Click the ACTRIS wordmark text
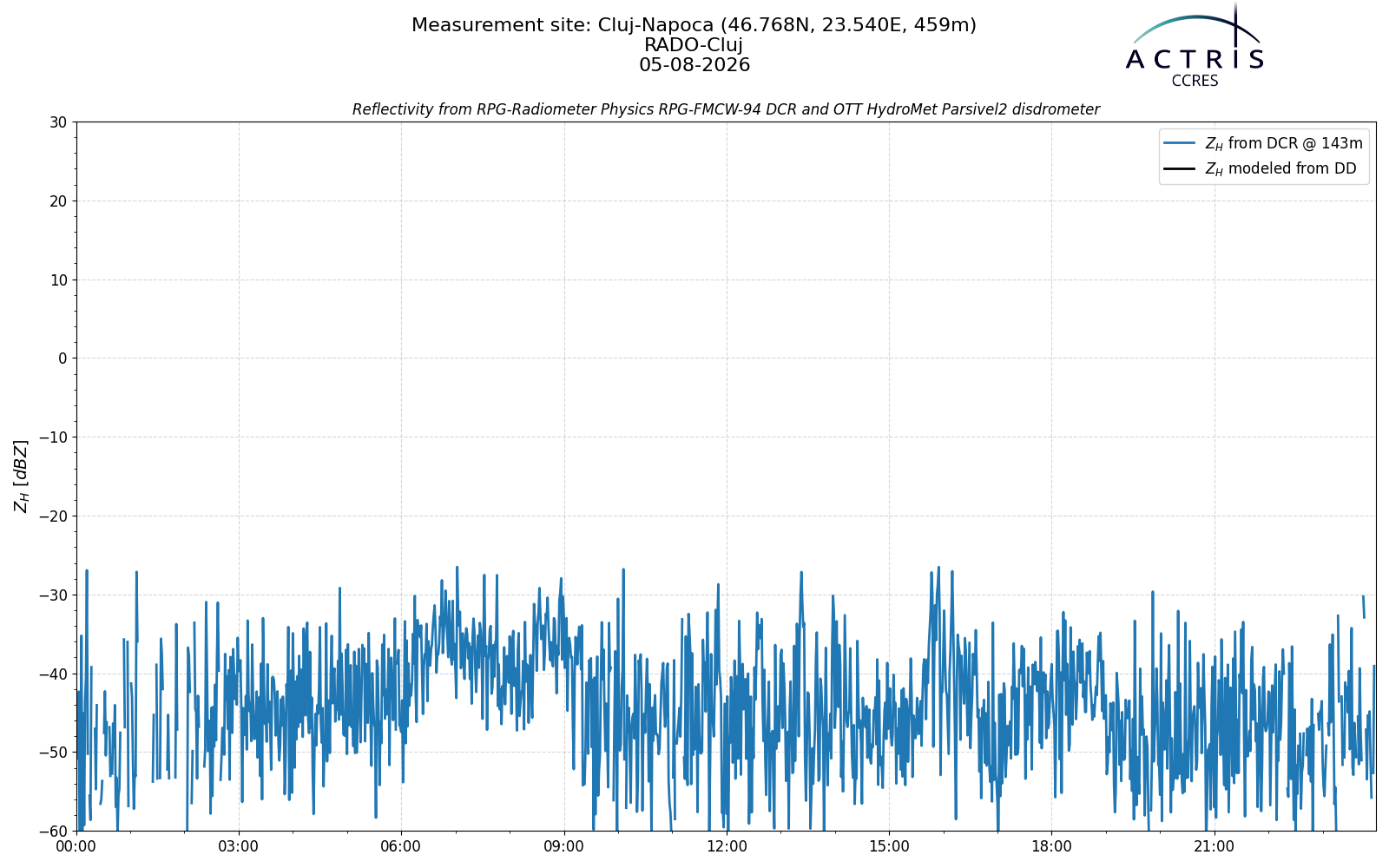The width and height of the screenshot is (1389, 868). click(1195, 59)
